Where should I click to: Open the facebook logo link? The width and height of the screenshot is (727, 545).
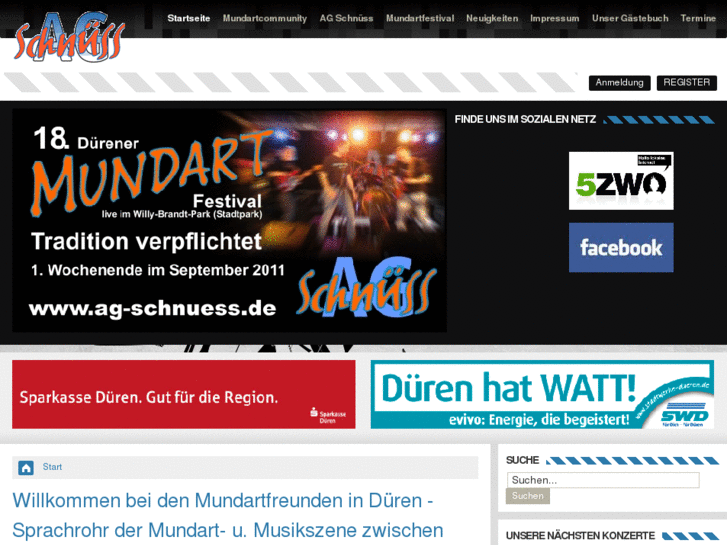(x=621, y=247)
